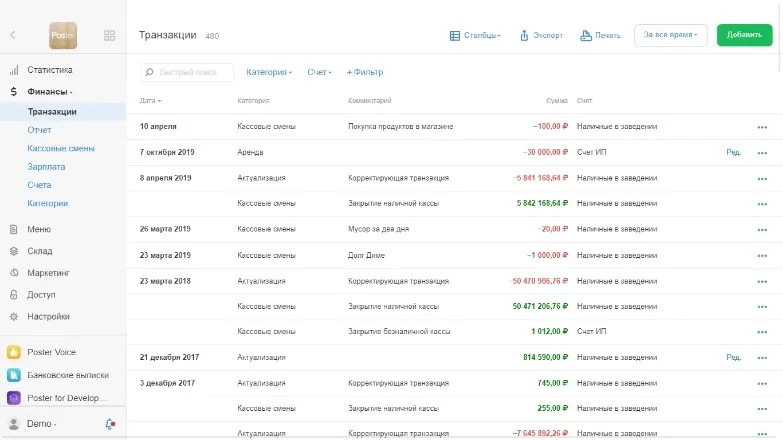
Task: Open the Отчет finance page
Action: (x=39, y=130)
